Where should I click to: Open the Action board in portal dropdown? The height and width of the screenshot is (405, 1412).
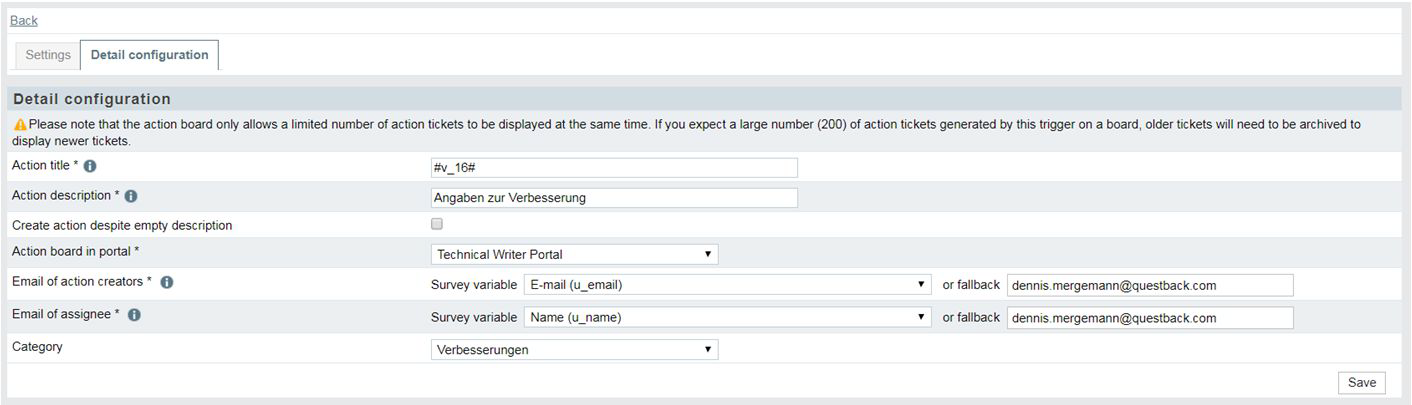[574, 254]
